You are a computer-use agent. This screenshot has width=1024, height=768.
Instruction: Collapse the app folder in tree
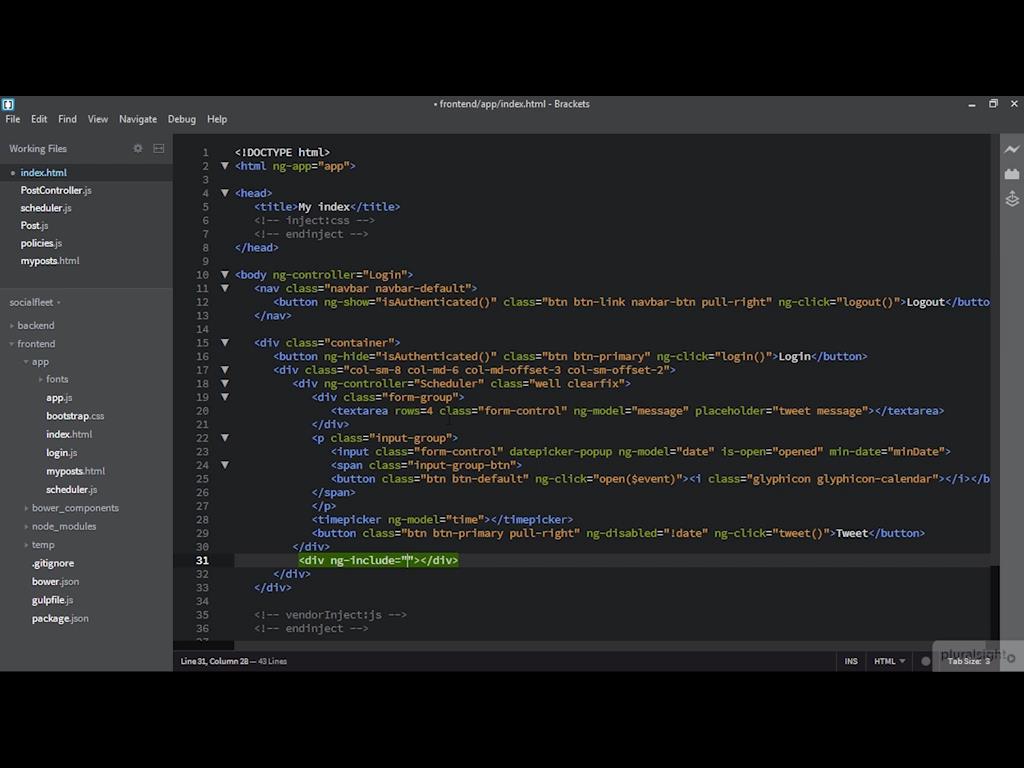coord(40,362)
